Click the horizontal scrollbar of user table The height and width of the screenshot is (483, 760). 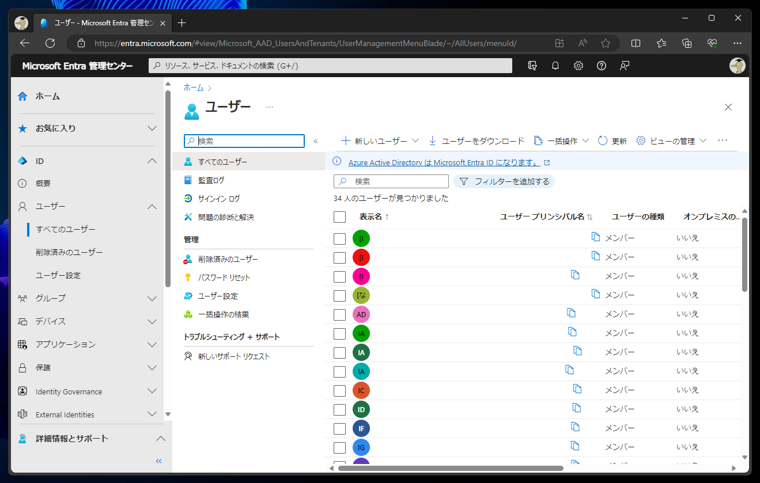[451, 468]
